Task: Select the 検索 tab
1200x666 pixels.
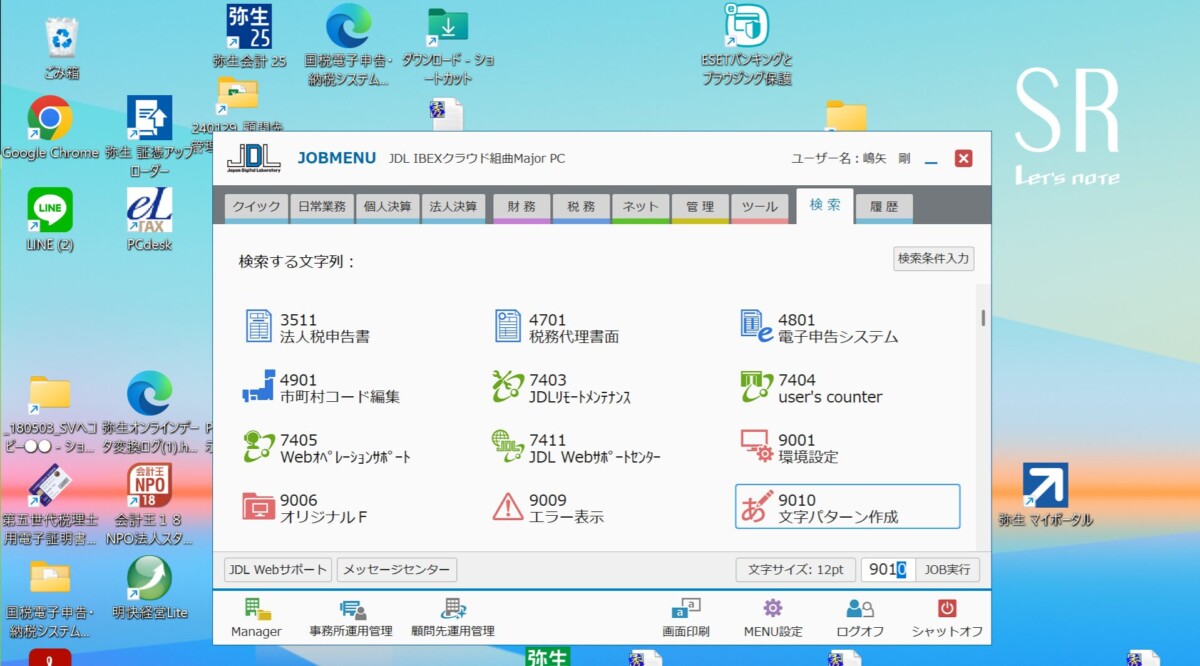Action: coord(825,205)
